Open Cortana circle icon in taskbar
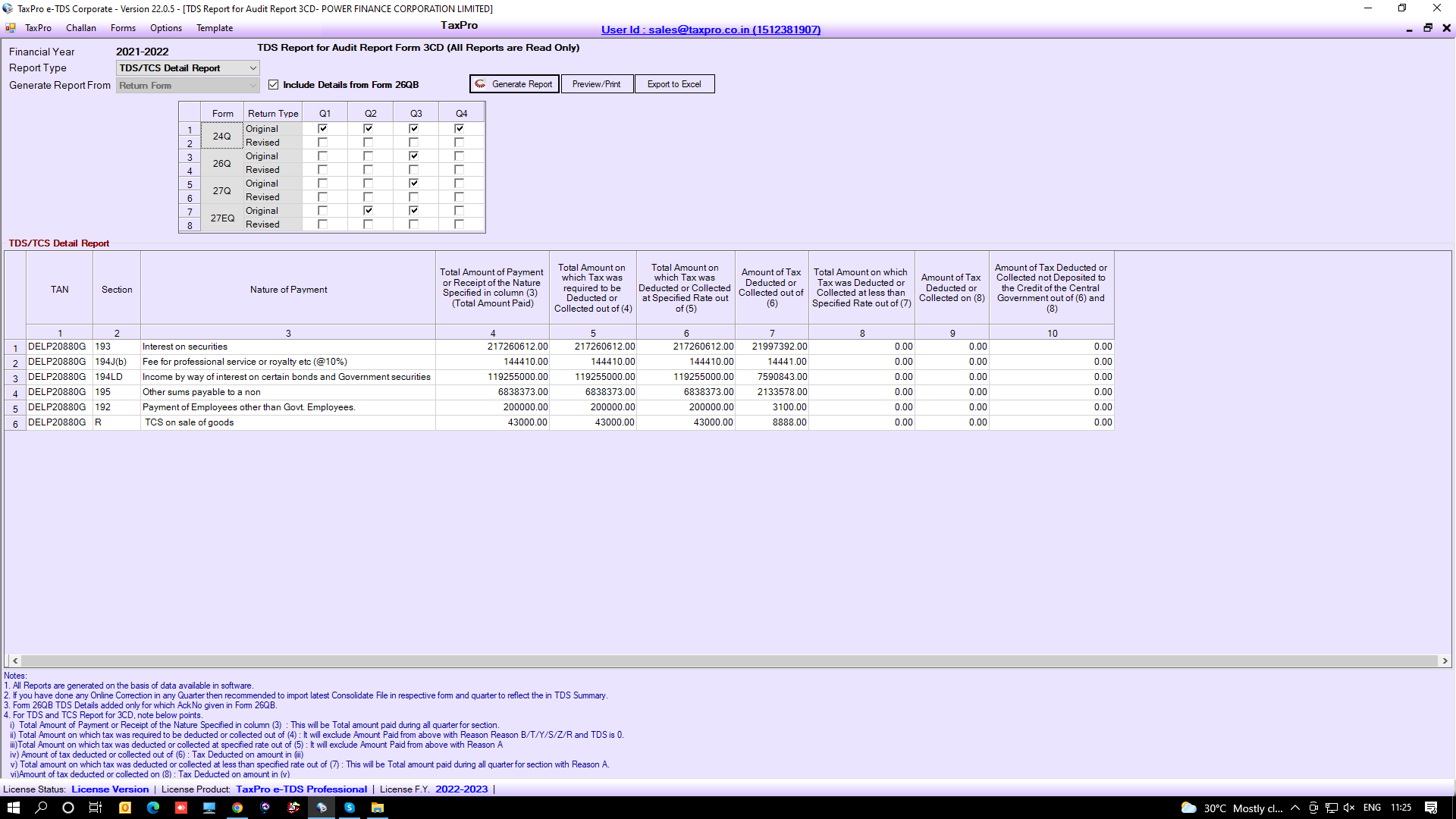 68,808
